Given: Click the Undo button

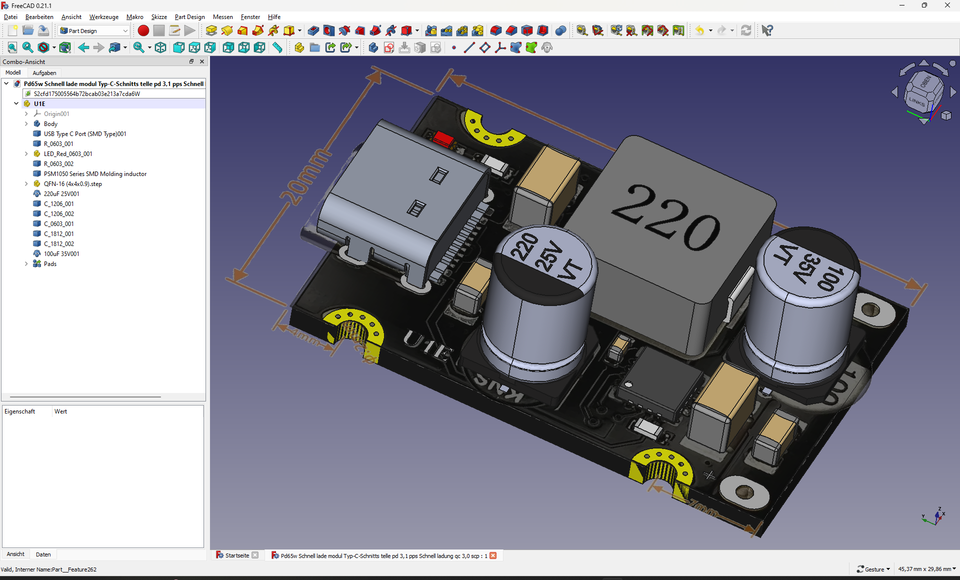Looking at the screenshot, I should [700, 31].
